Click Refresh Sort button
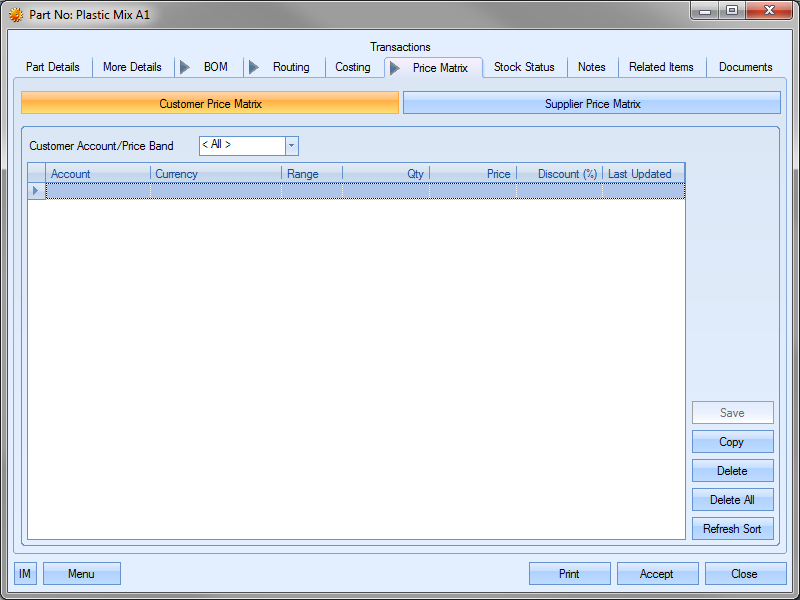The image size is (800, 600). tap(732, 529)
